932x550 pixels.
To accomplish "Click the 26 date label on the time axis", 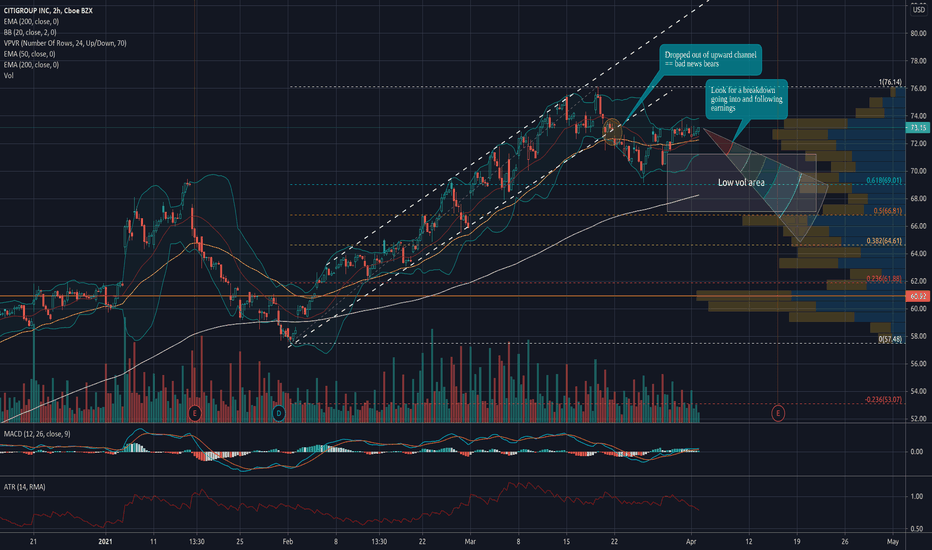I will point(845,542).
